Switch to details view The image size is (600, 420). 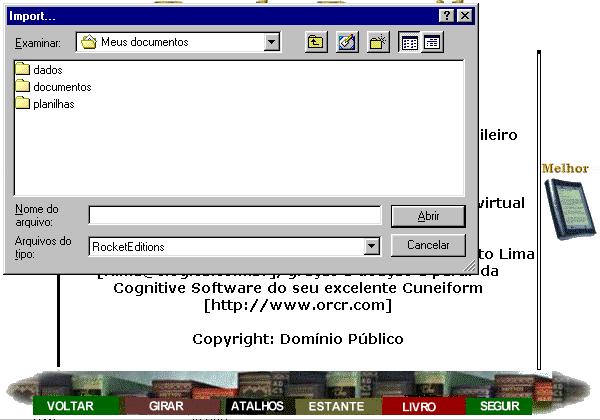click(x=432, y=43)
